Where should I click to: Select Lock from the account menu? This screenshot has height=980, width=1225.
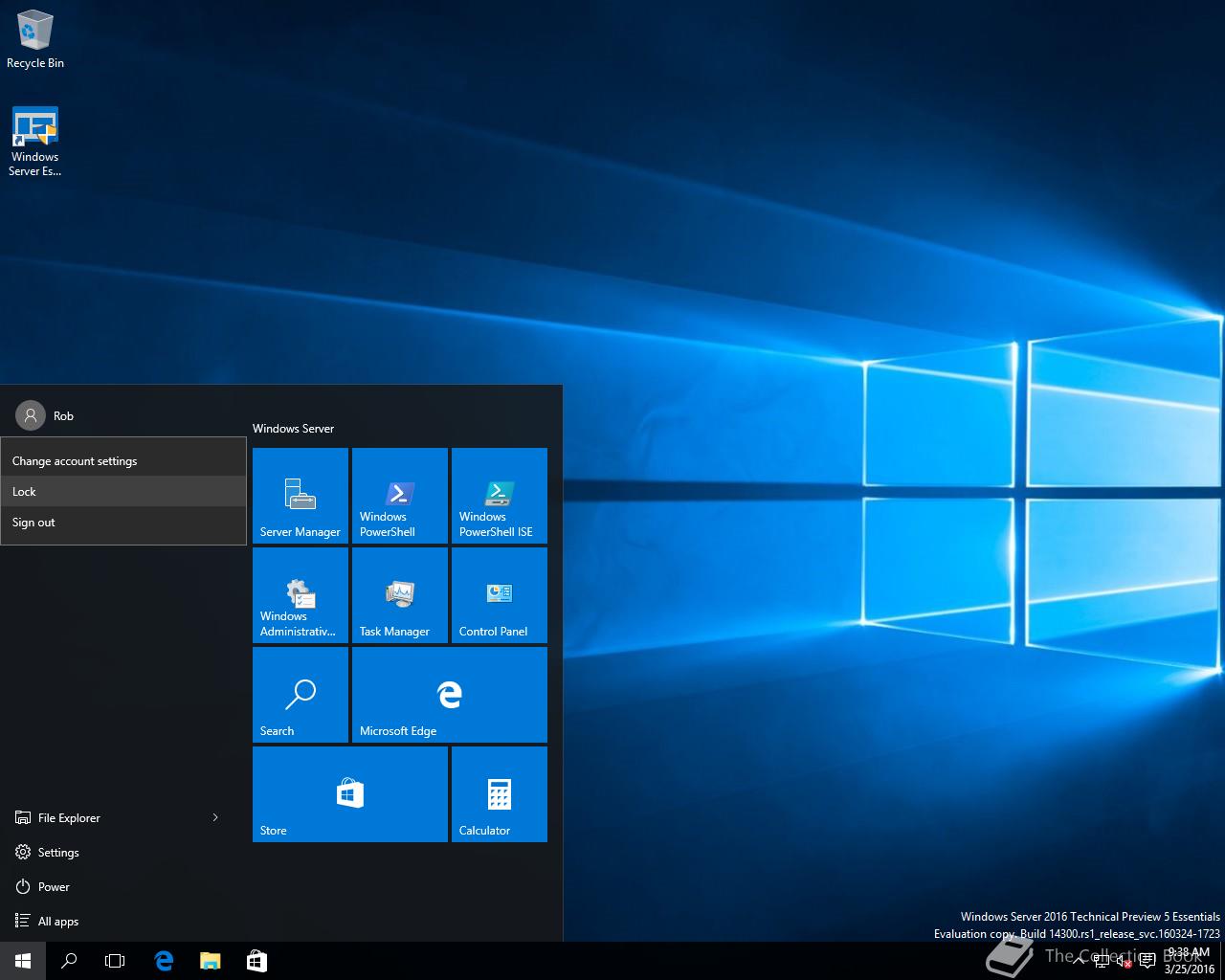click(123, 492)
